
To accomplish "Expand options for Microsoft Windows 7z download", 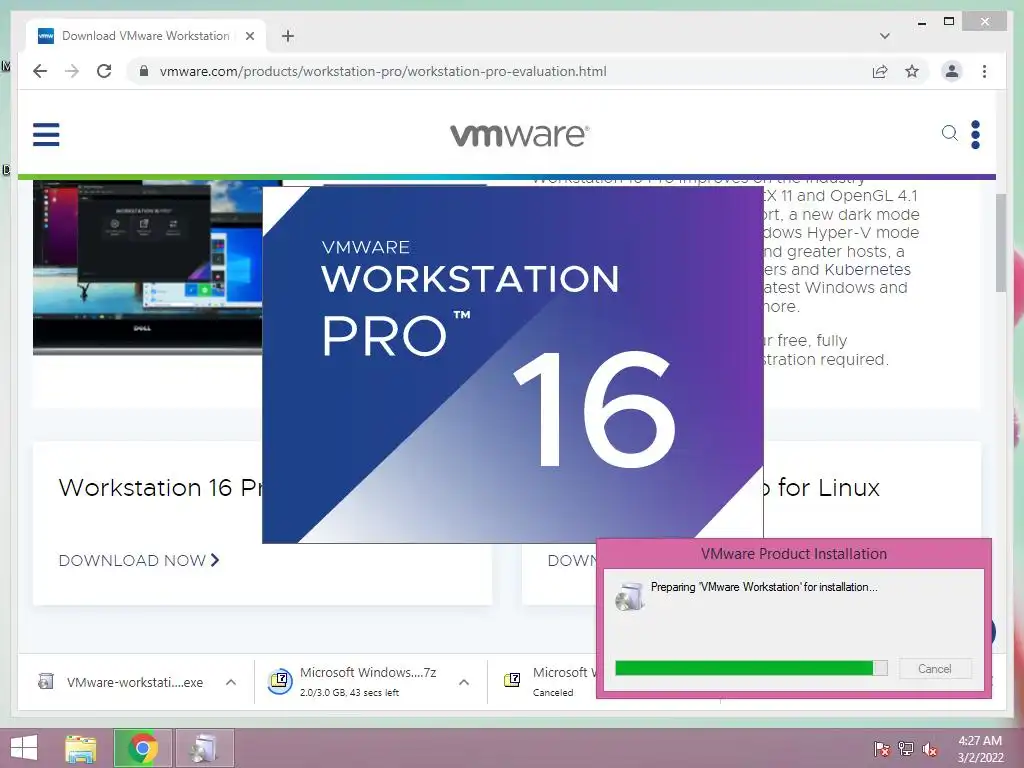I will pos(464,682).
